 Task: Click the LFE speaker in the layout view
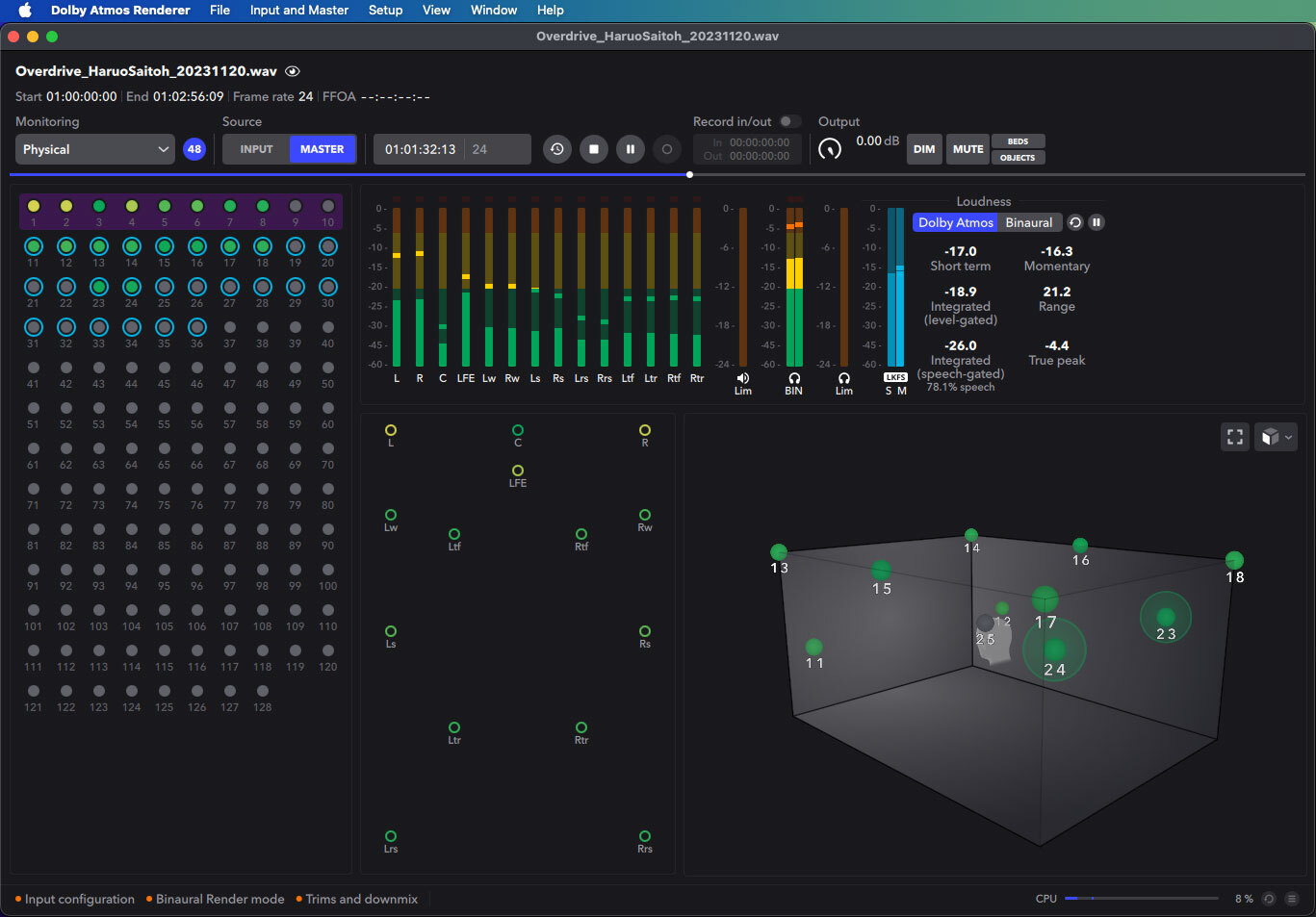pos(518,471)
